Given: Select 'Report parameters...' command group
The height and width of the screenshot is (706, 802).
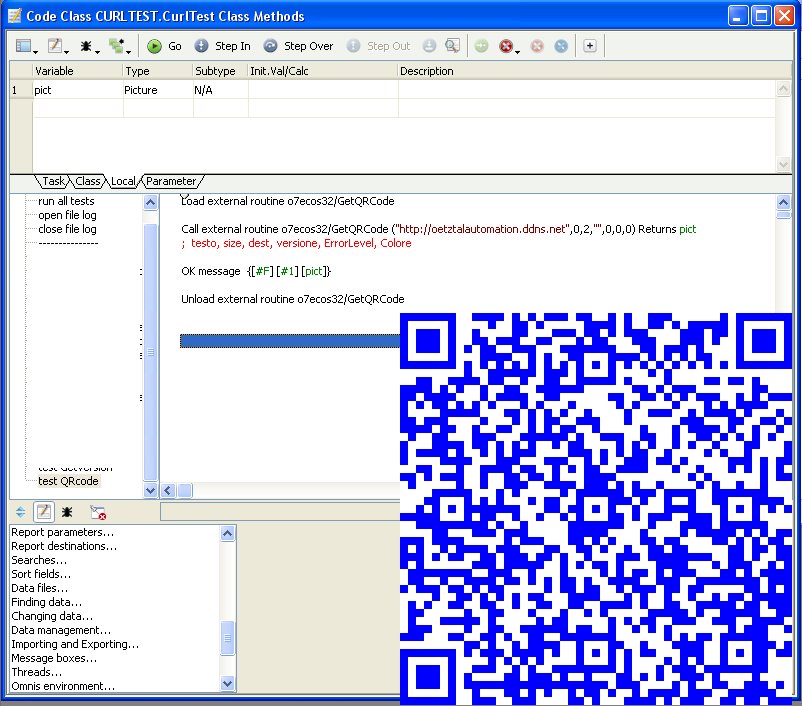Looking at the screenshot, I should 62,532.
